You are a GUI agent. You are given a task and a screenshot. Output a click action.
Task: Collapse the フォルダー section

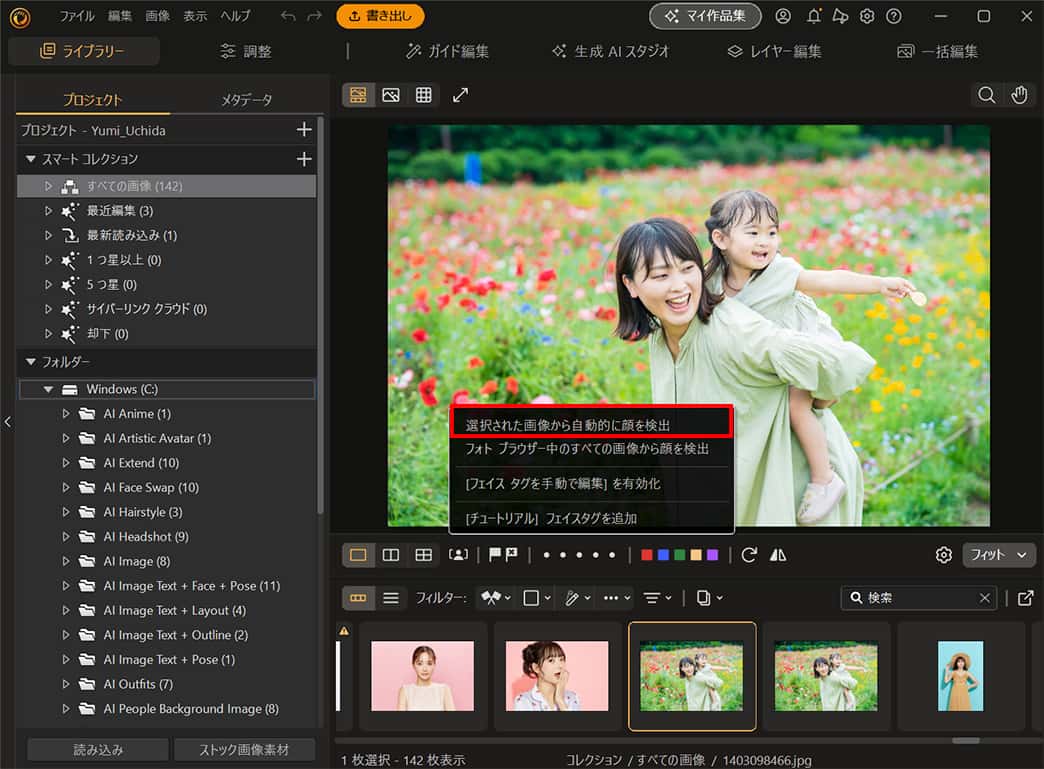coord(30,362)
